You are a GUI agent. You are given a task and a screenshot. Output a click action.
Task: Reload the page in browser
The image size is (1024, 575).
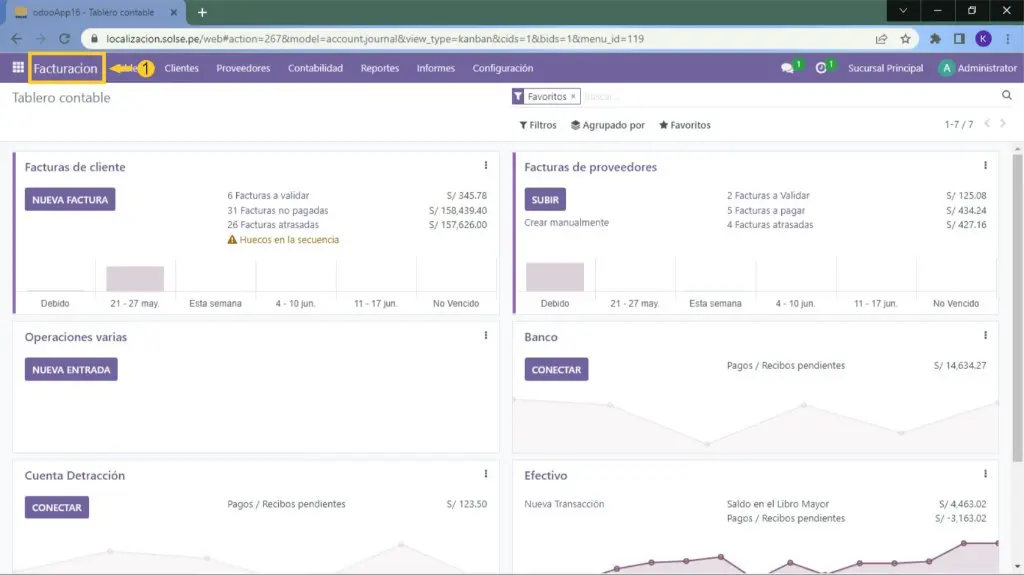coord(64,39)
